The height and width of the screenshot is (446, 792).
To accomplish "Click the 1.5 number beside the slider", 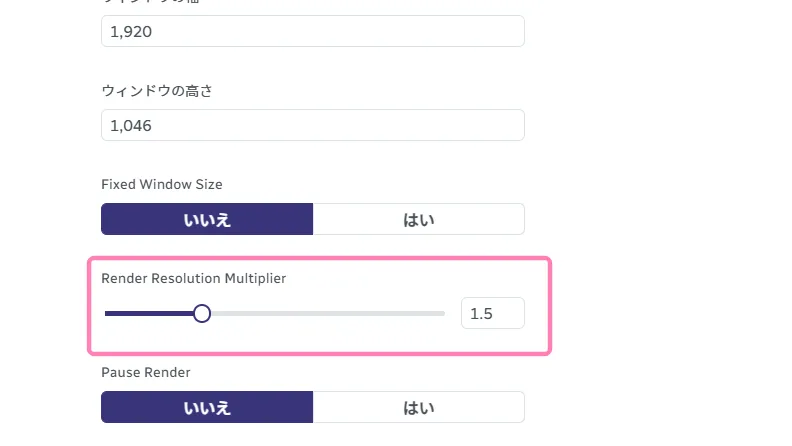I will point(481,314).
